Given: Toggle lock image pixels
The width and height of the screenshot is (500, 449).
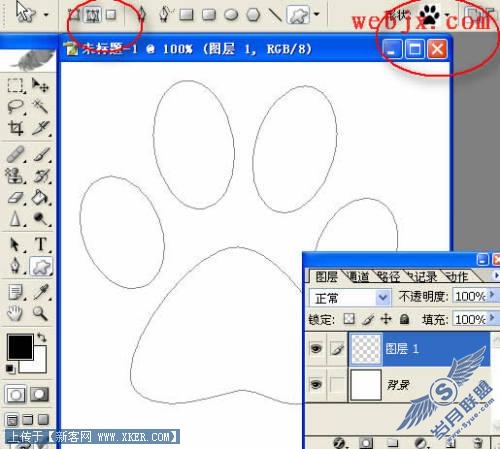Looking at the screenshot, I should click(x=368, y=319).
